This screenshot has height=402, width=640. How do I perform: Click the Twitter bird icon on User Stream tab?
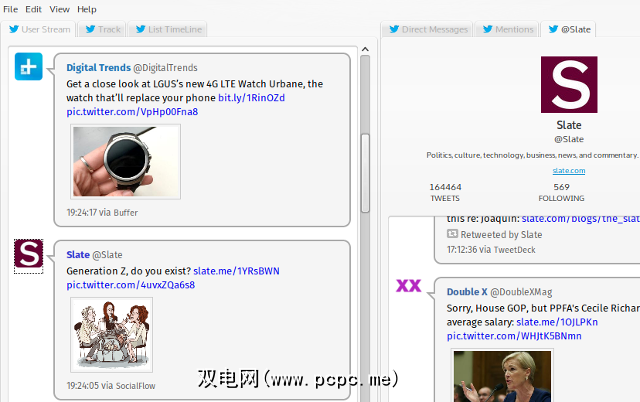click(14, 29)
